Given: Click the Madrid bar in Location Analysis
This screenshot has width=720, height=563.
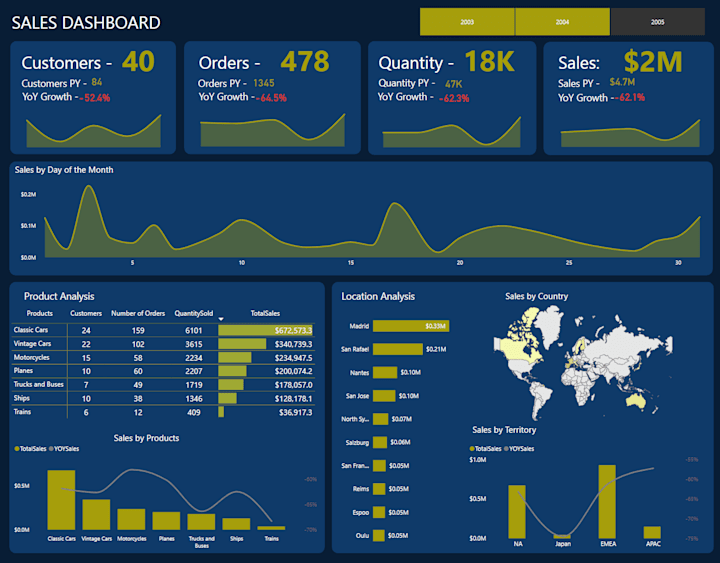Looking at the screenshot, I should [x=411, y=326].
